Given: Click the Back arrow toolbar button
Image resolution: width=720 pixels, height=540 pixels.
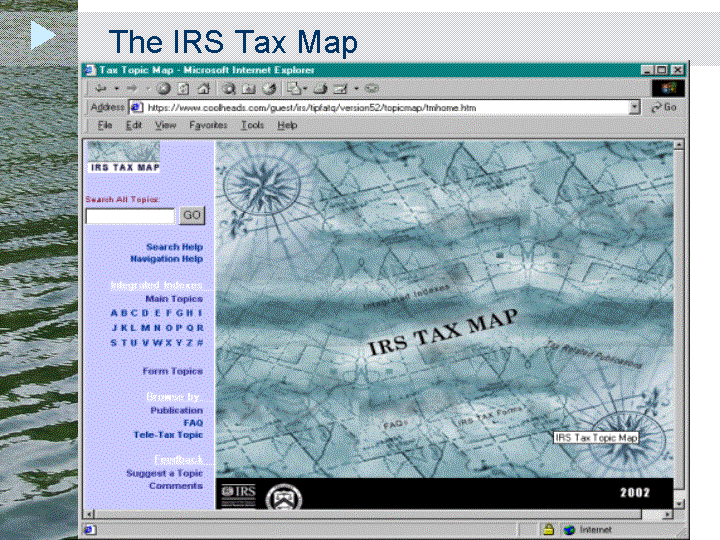Looking at the screenshot, I should [101, 88].
